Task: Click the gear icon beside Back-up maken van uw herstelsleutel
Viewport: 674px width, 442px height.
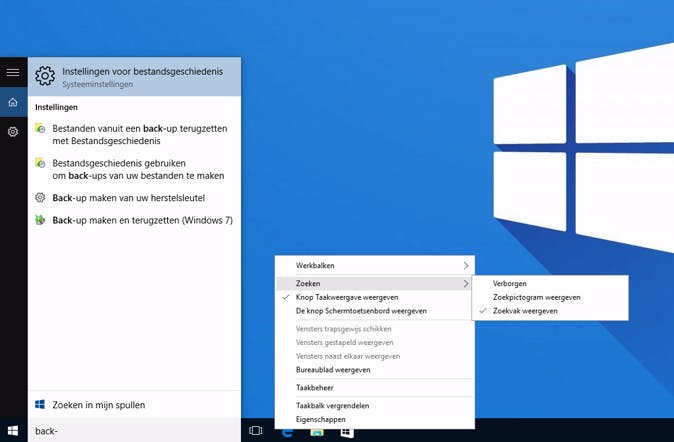Action: [x=40, y=197]
